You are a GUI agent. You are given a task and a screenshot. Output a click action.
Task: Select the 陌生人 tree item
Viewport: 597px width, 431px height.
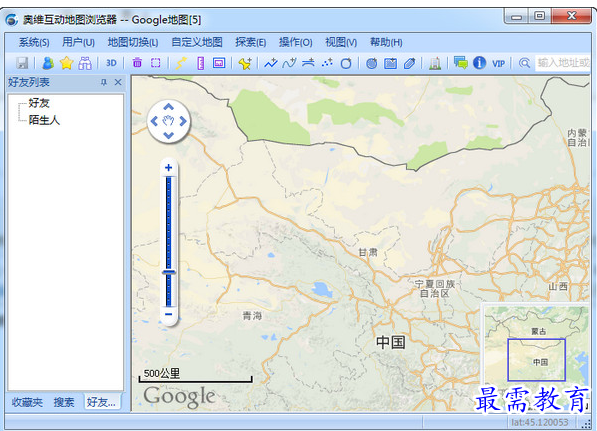44,120
